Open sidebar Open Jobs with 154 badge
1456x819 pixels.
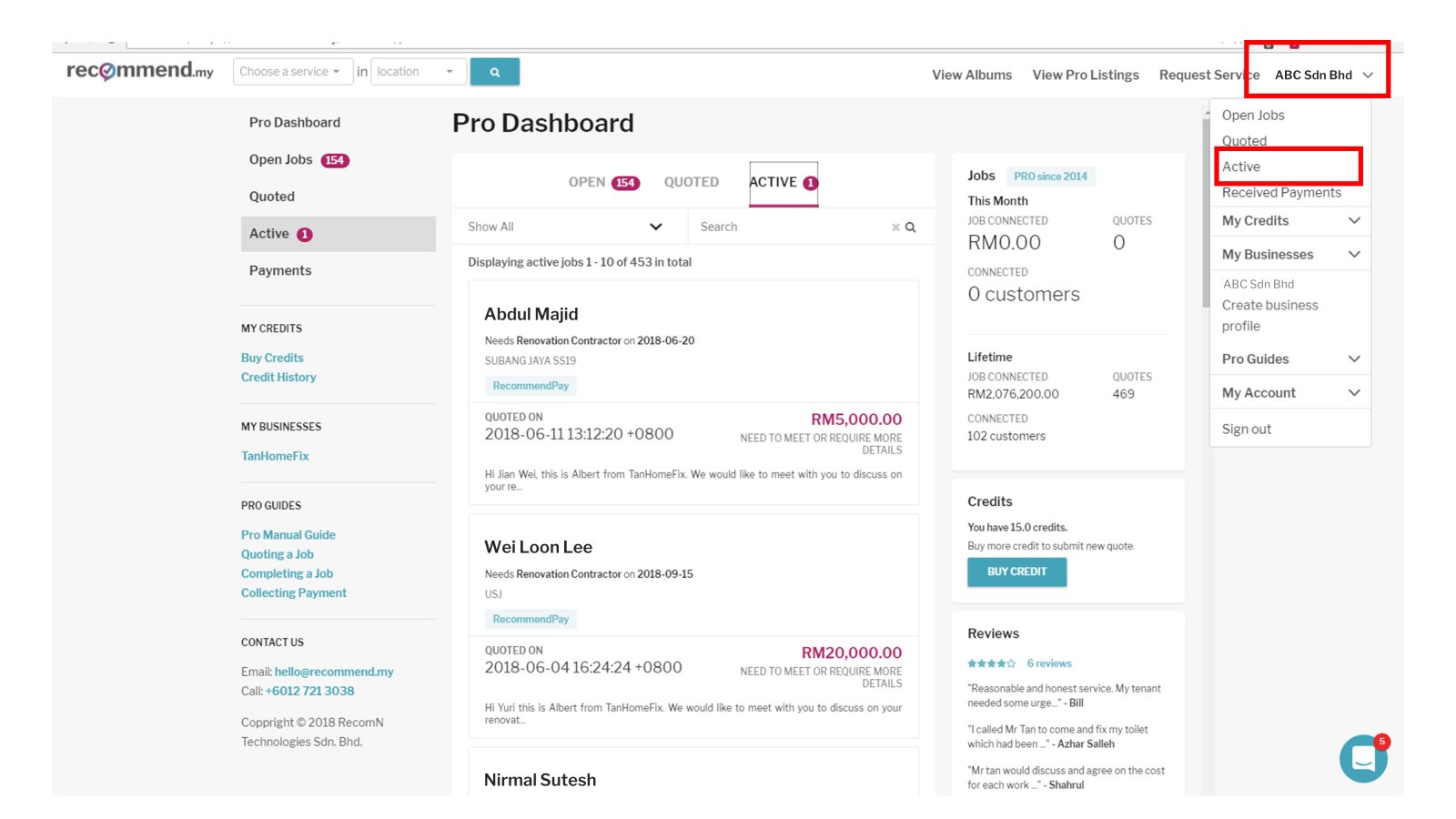pyautogui.click(x=299, y=160)
